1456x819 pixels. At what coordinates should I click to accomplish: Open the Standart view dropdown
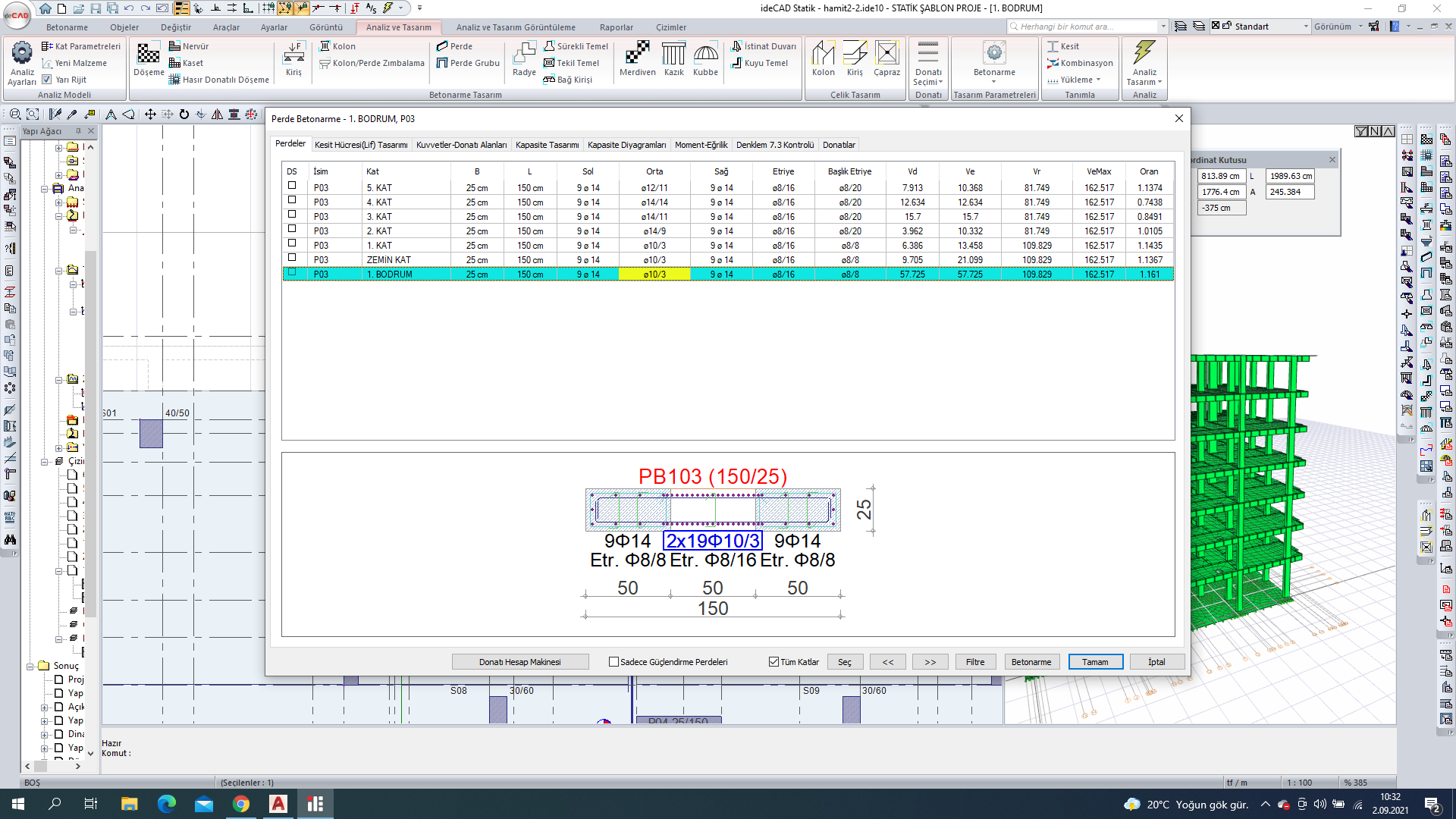pyautogui.click(x=1305, y=27)
